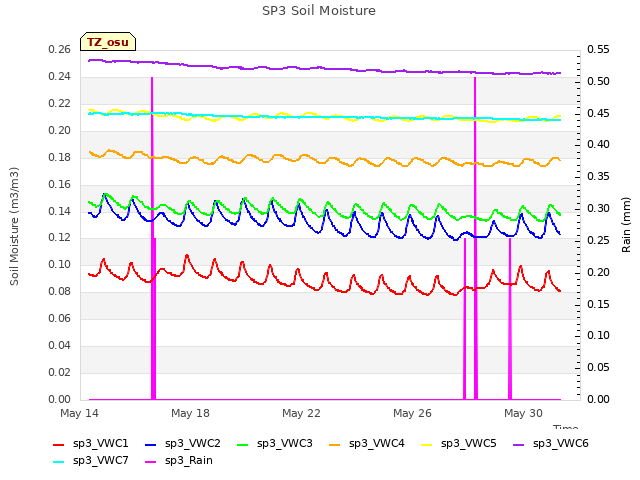Viewport: 640px width, 480px height.
Task: Click the 0.25 right axis value
Action: [x=598, y=240]
